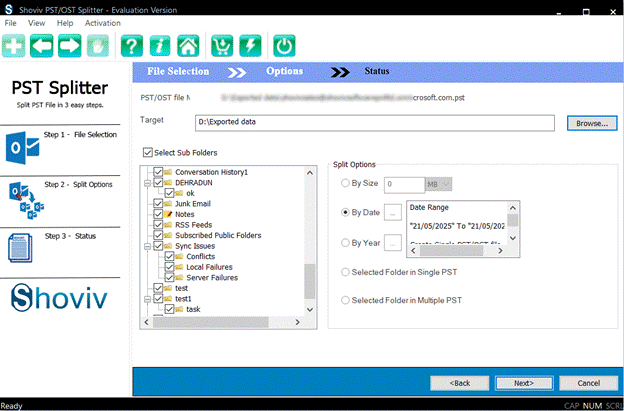Viewport: 624px width, 411px height.
Task: Open the About info 'i' toolbar icon
Action: [160, 46]
